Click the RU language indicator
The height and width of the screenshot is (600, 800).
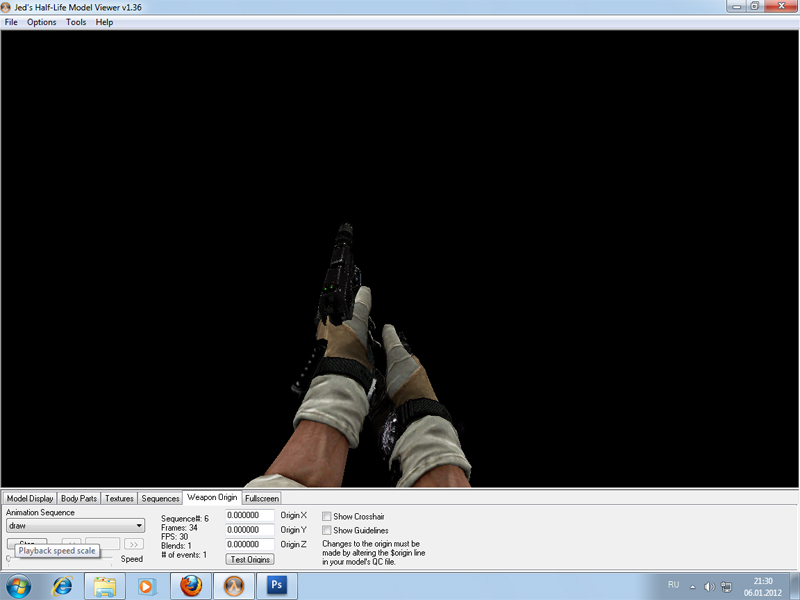point(673,585)
